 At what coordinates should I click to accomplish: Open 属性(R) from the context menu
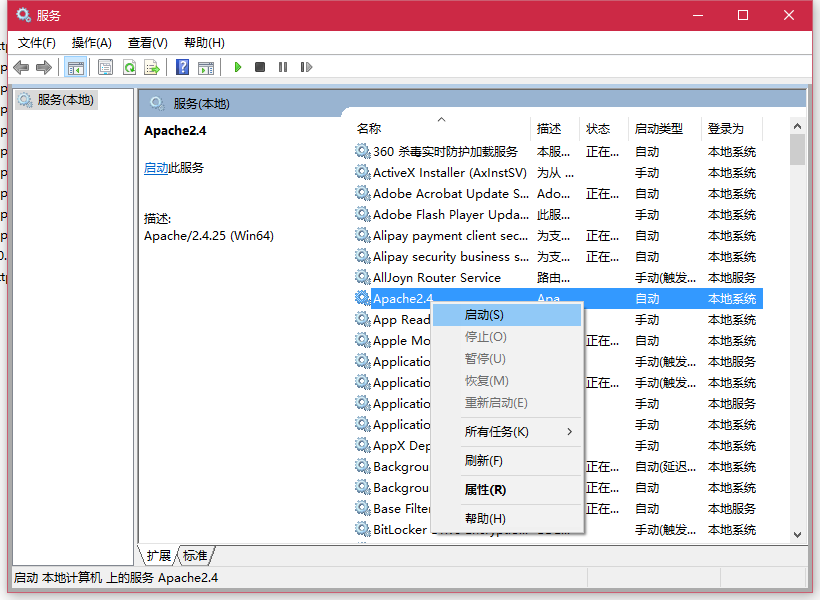pyautogui.click(x=485, y=490)
